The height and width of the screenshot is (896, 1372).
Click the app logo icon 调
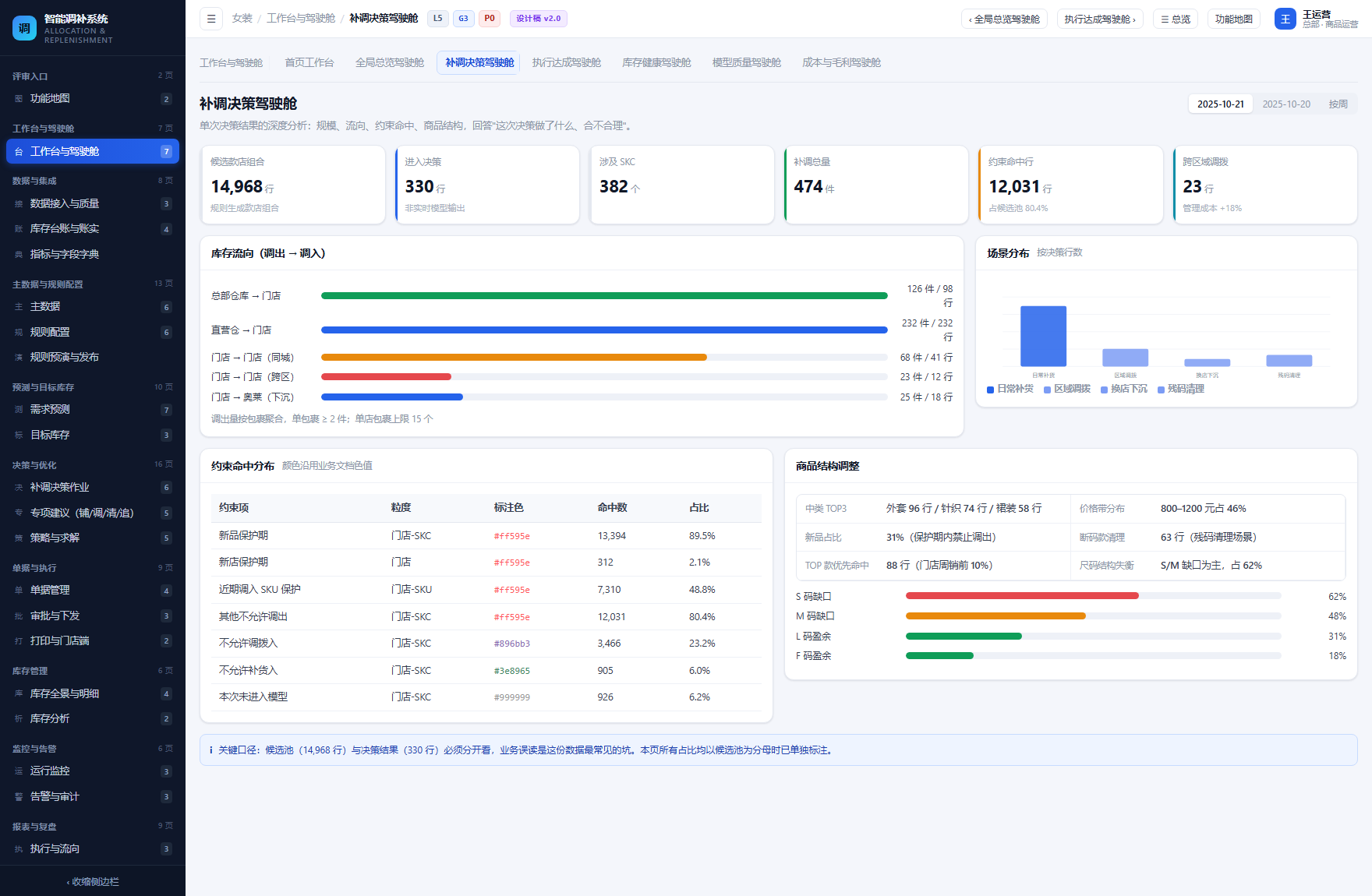click(x=24, y=28)
